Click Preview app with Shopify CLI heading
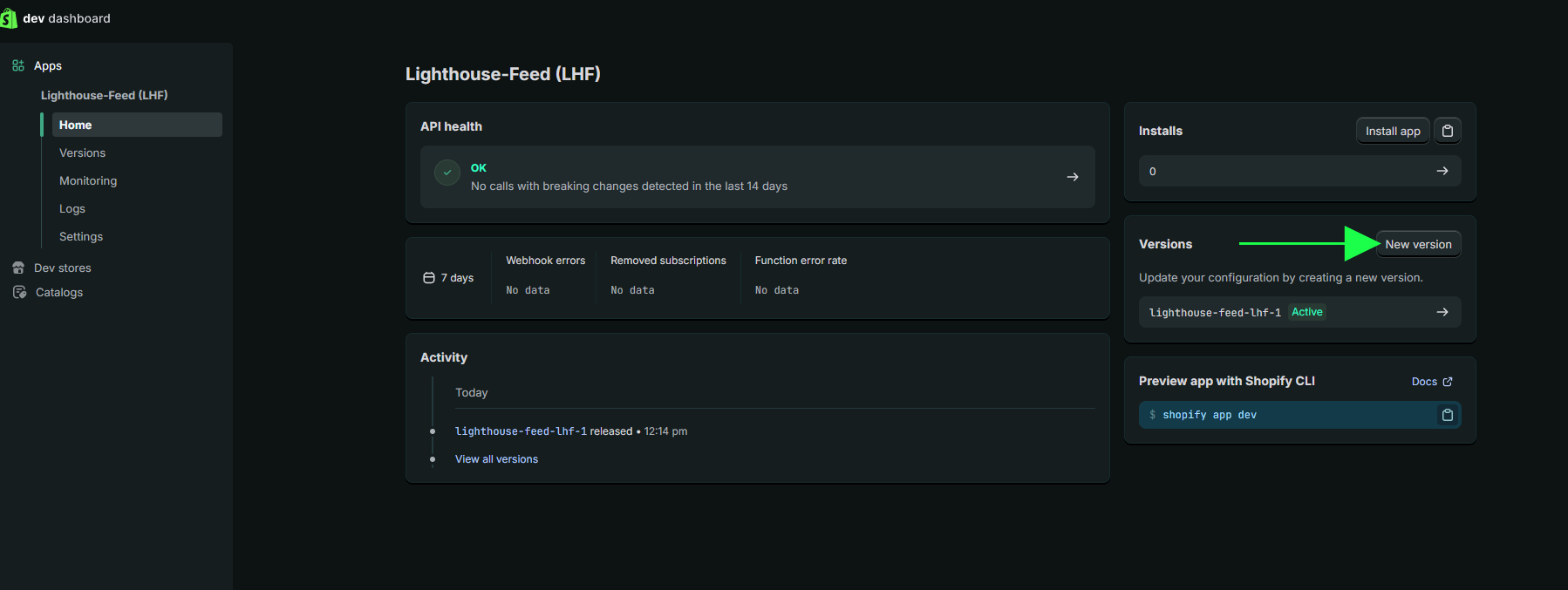 pos(1227,381)
